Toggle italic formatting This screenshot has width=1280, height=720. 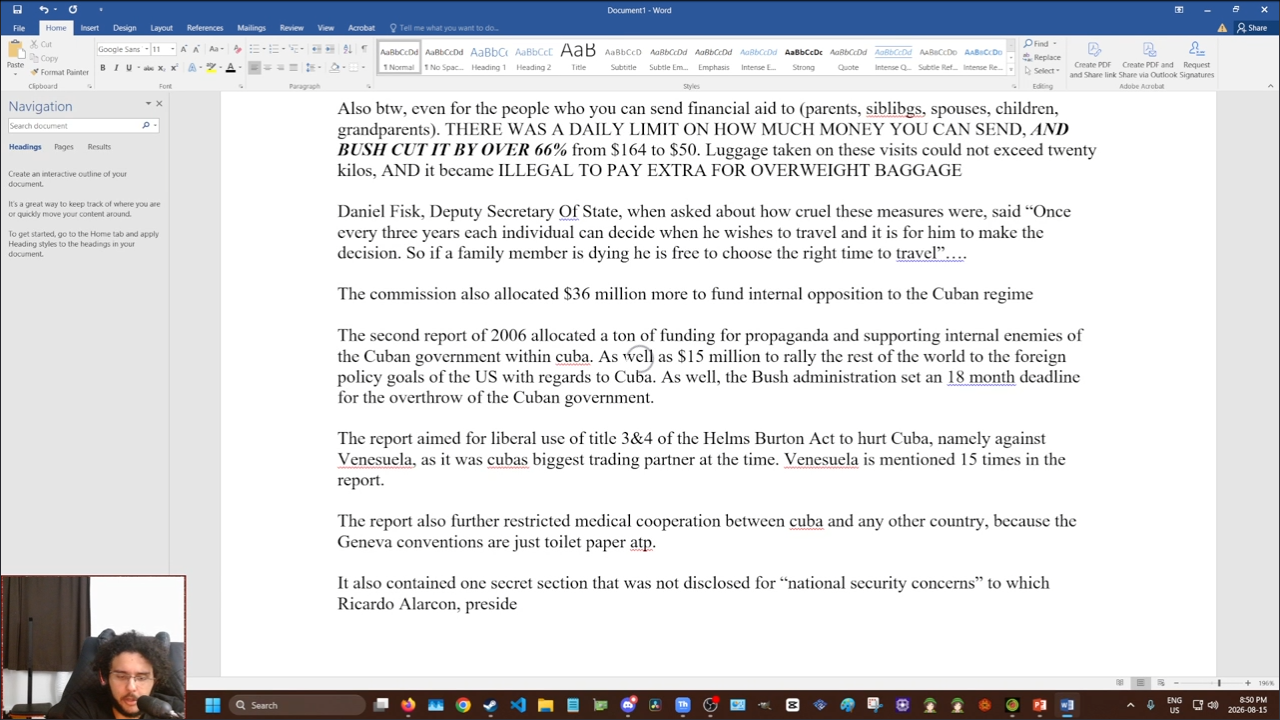click(115, 68)
